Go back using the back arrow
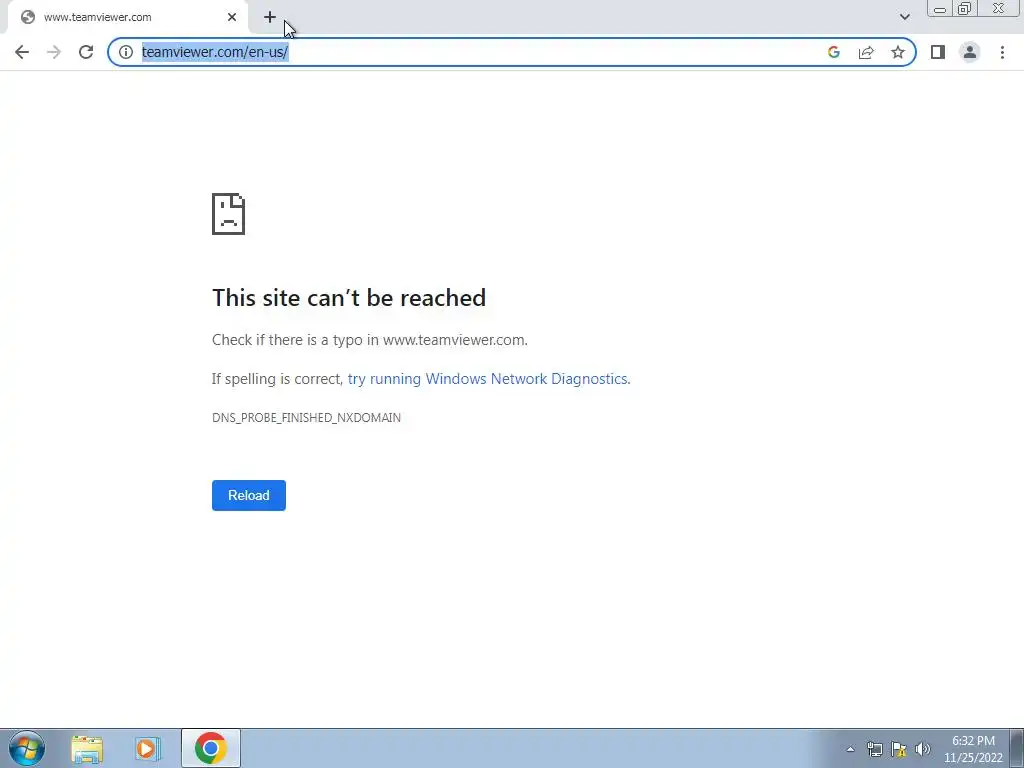 [22, 52]
